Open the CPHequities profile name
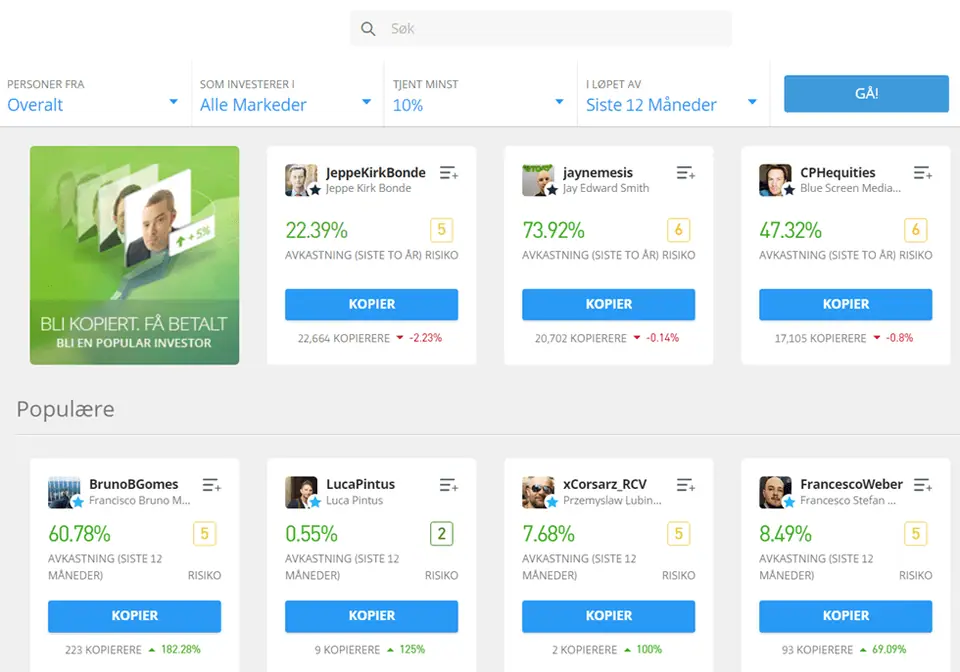 [x=838, y=173]
